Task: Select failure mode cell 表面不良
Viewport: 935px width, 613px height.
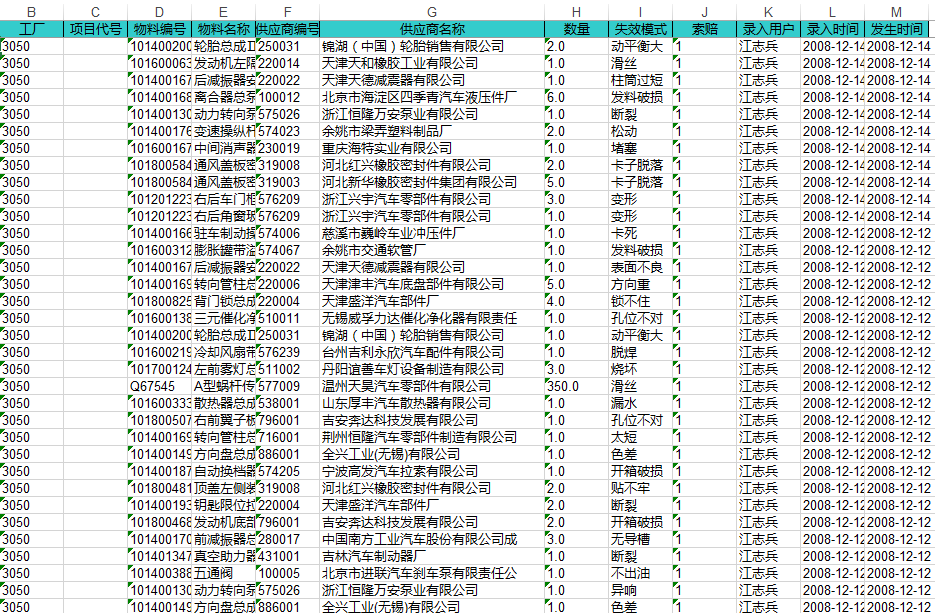Action: coord(640,267)
